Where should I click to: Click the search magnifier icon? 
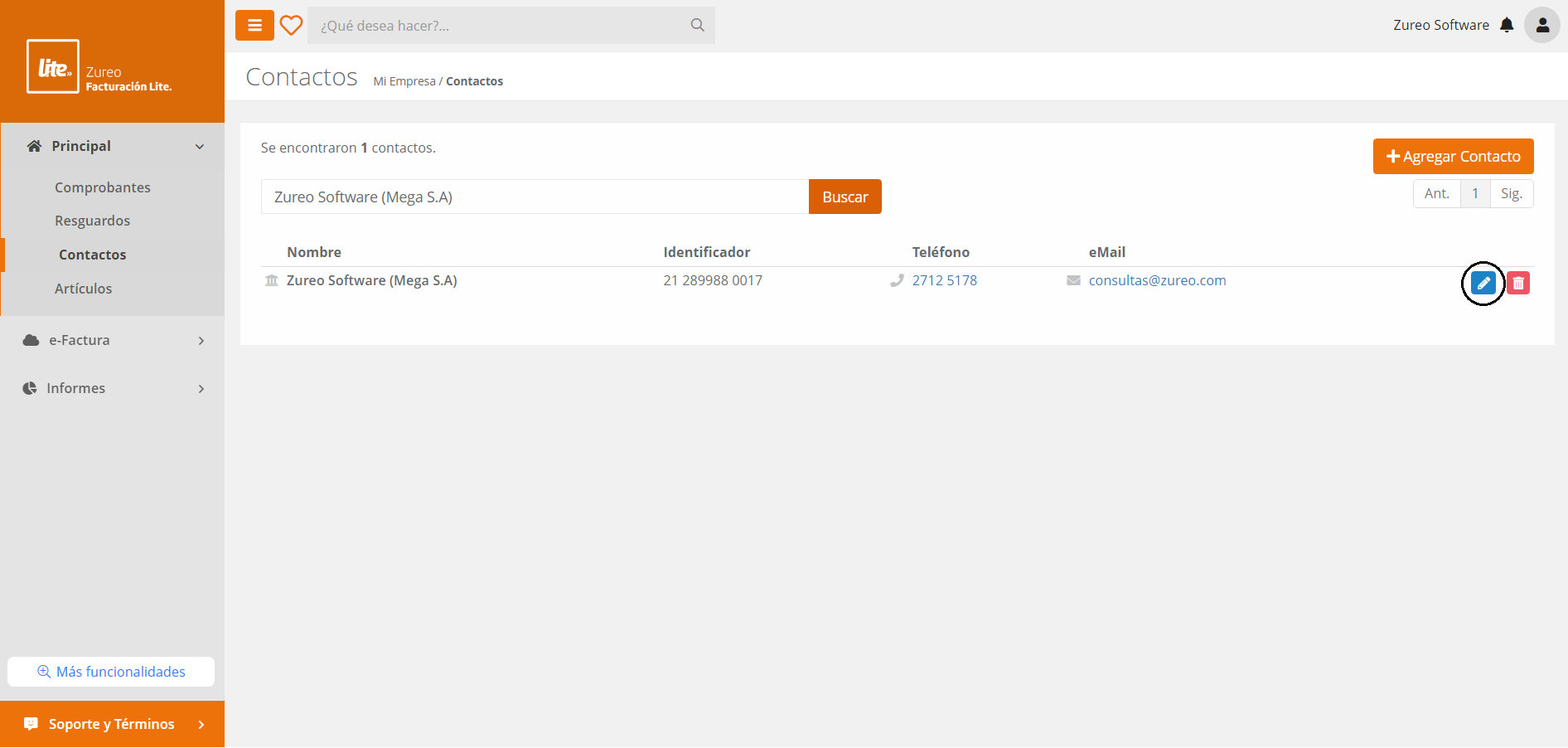[698, 25]
